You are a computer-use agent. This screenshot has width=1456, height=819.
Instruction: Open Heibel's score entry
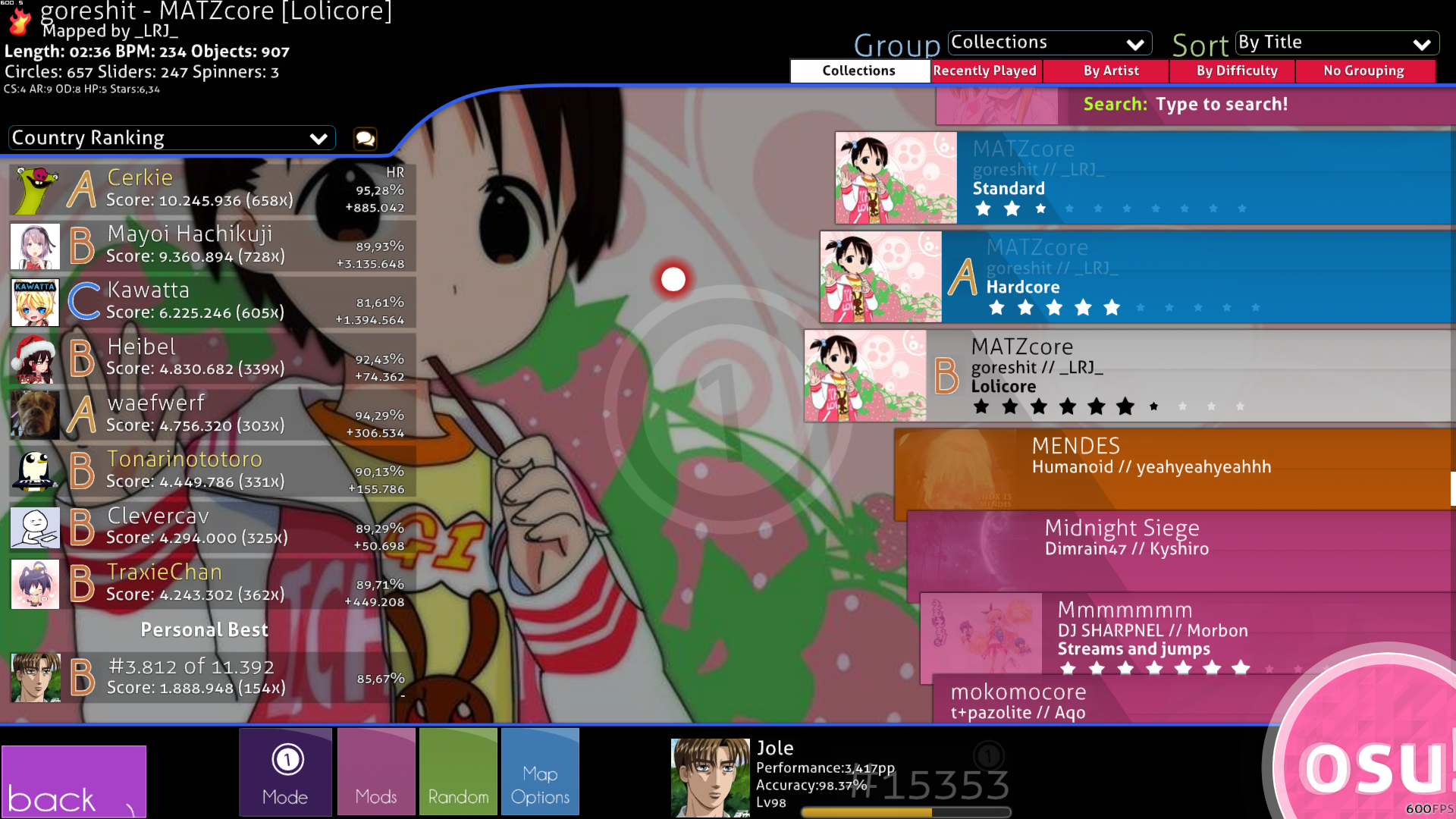pyautogui.click(x=212, y=359)
